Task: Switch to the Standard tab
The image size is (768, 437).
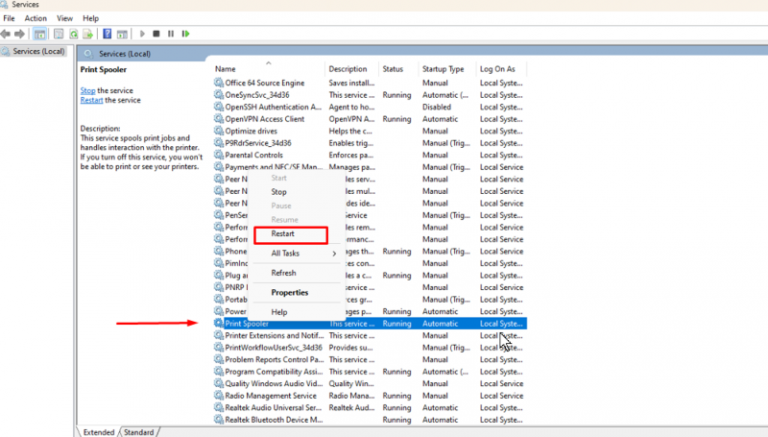Action: pos(139,432)
